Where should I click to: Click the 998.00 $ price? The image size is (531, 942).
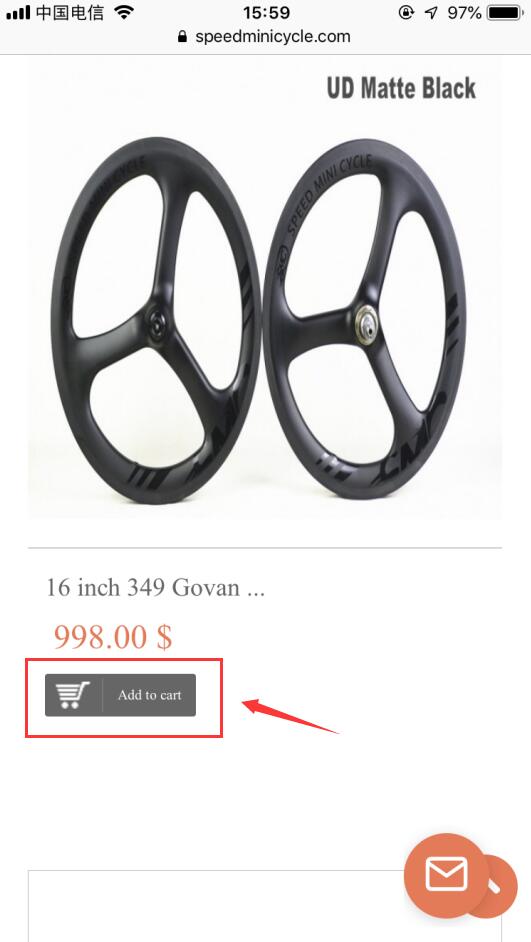[113, 637]
